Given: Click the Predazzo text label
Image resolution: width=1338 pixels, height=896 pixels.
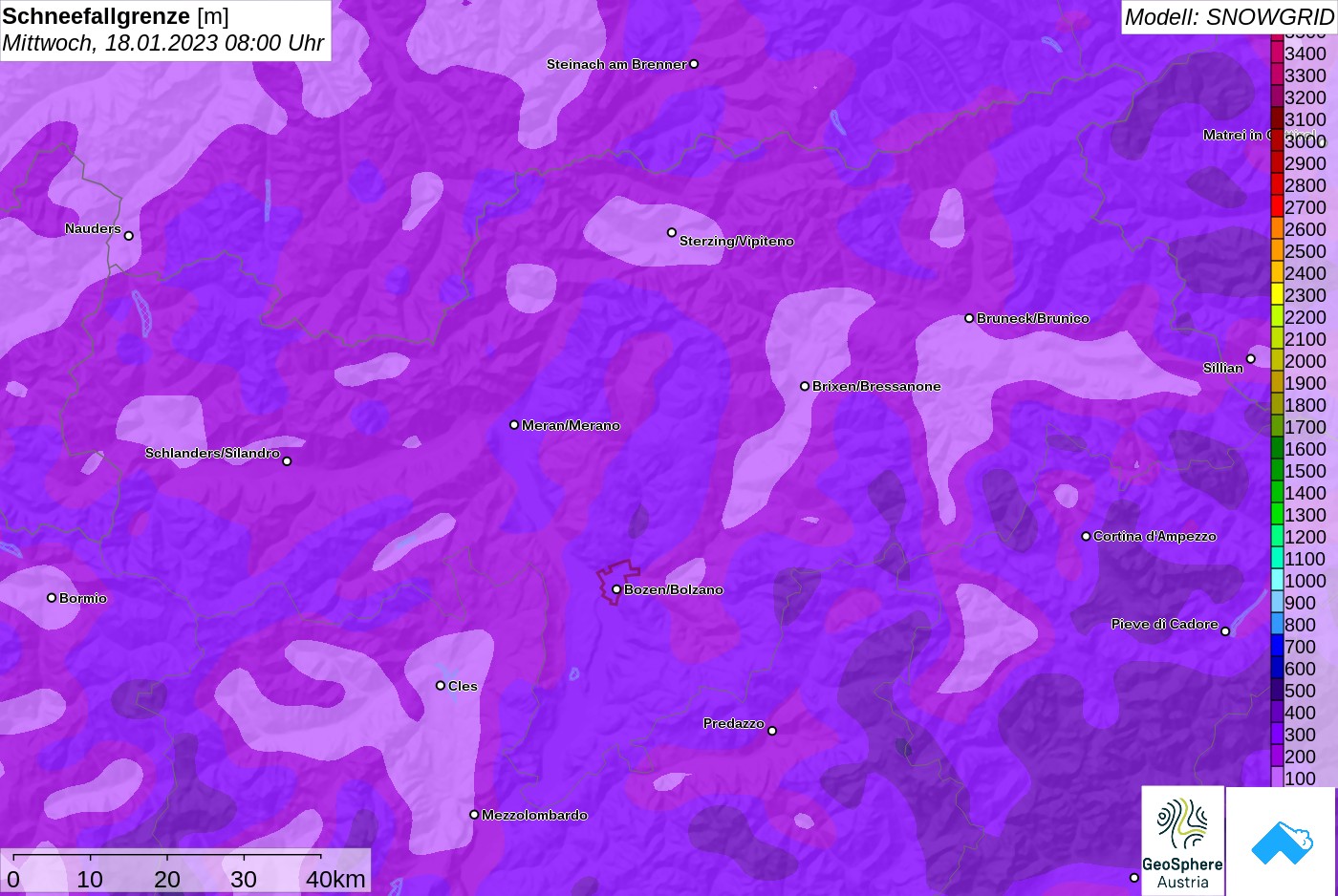Looking at the screenshot, I should [734, 723].
